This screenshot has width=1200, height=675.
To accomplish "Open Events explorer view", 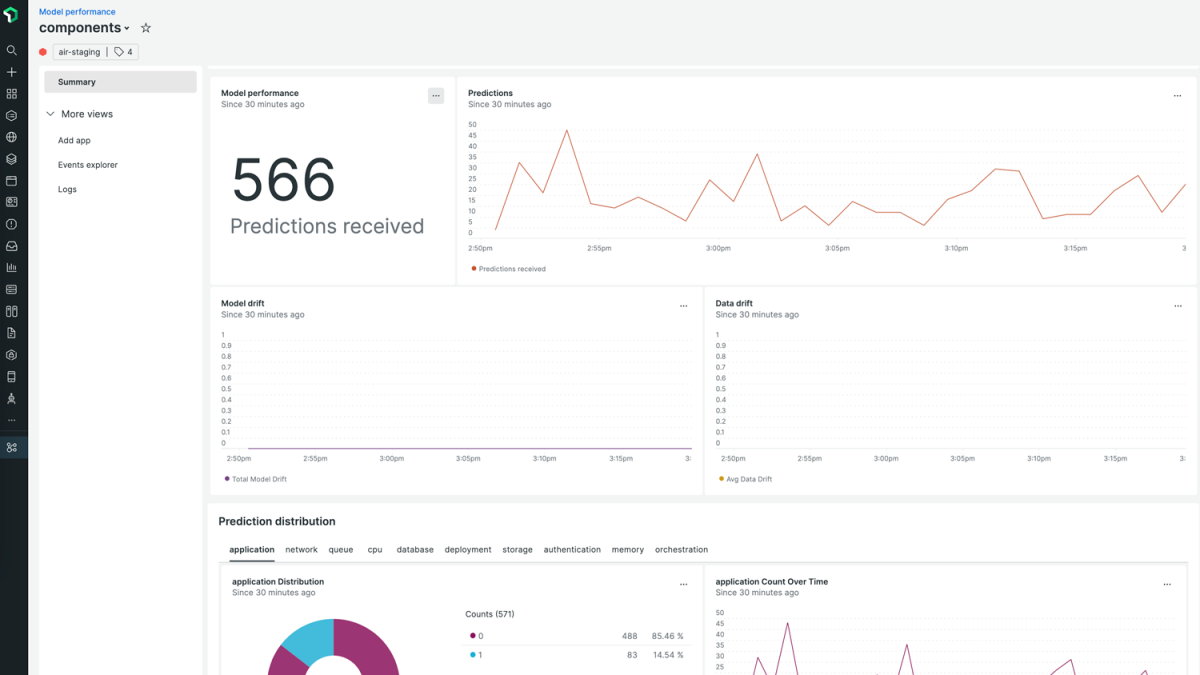I will (88, 165).
